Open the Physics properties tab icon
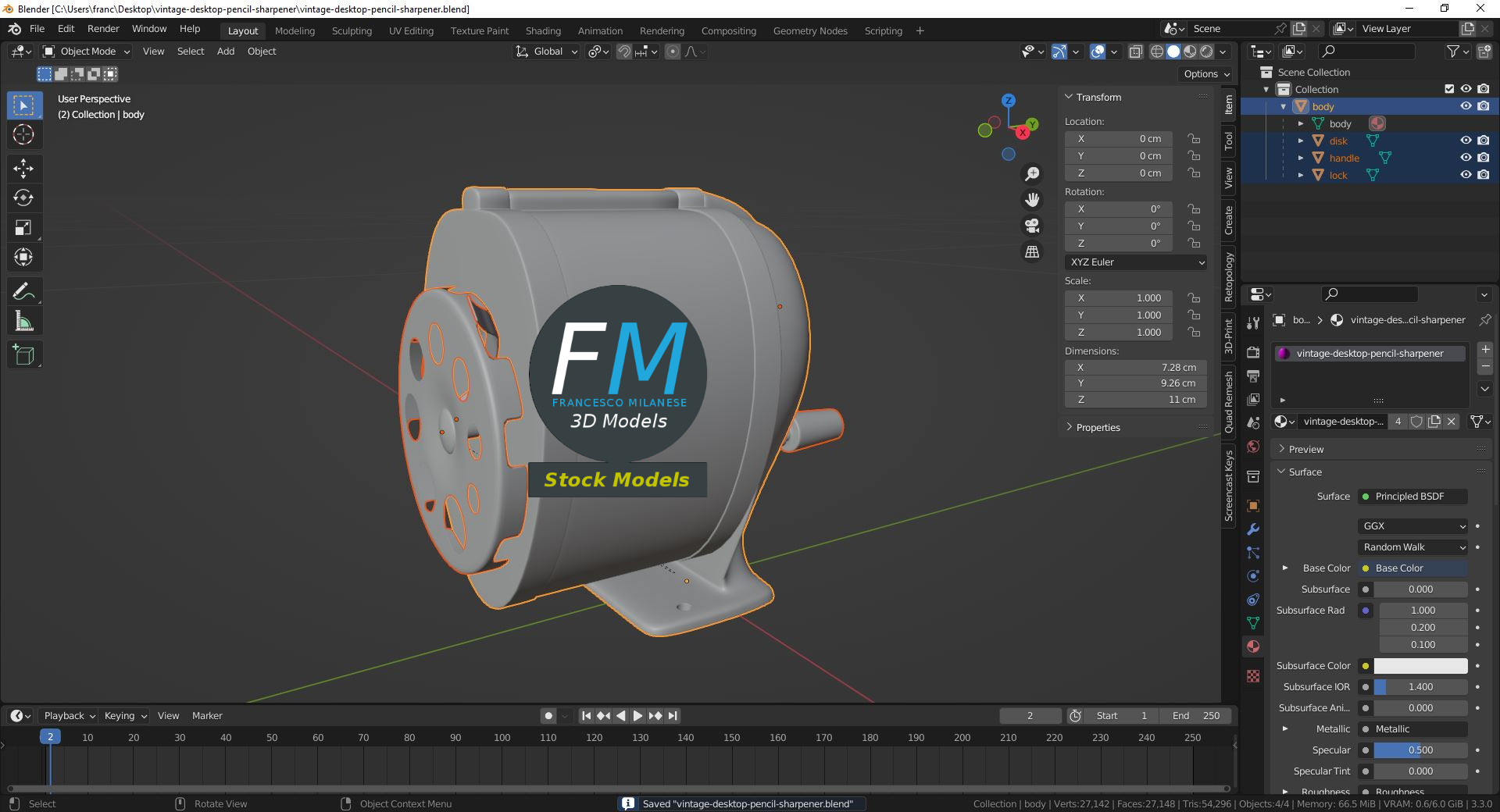 pyautogui.click(x=1253, y=576)
